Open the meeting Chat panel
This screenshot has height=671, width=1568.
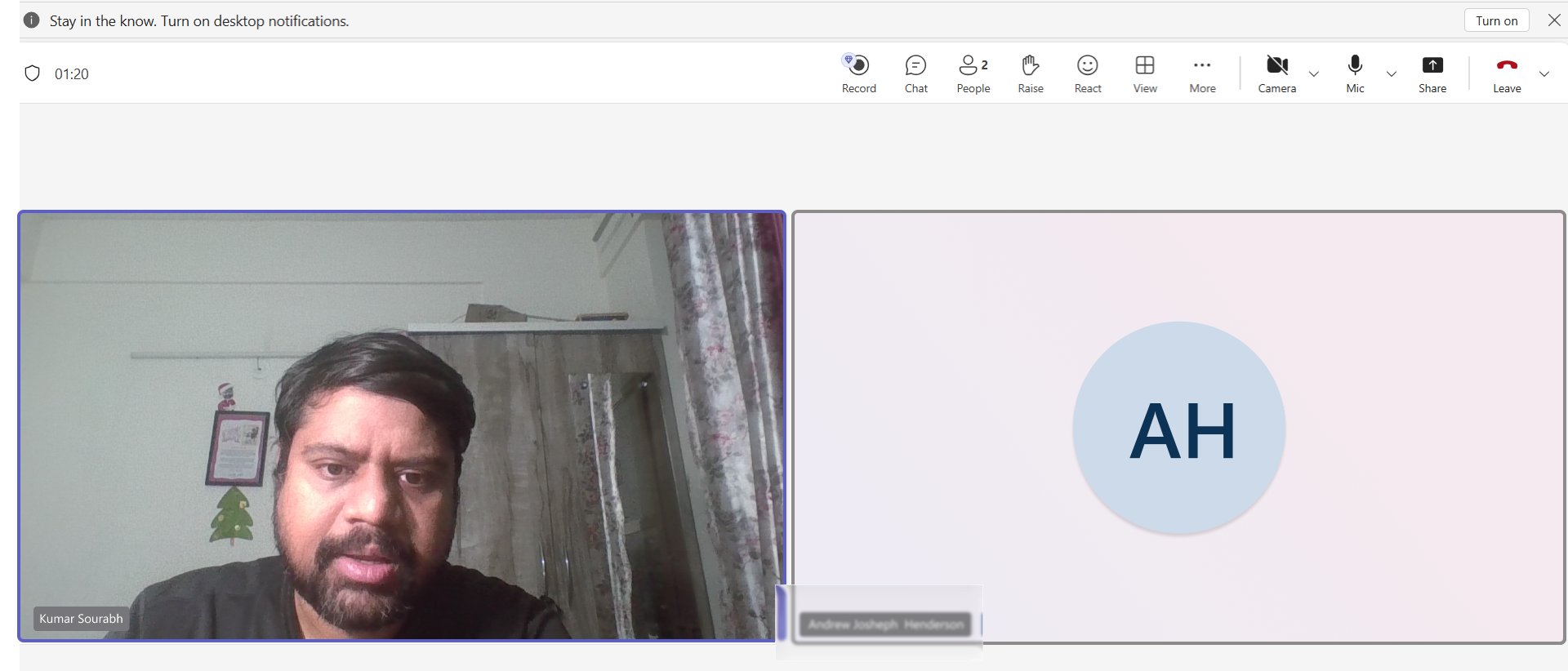coord(915,73)
